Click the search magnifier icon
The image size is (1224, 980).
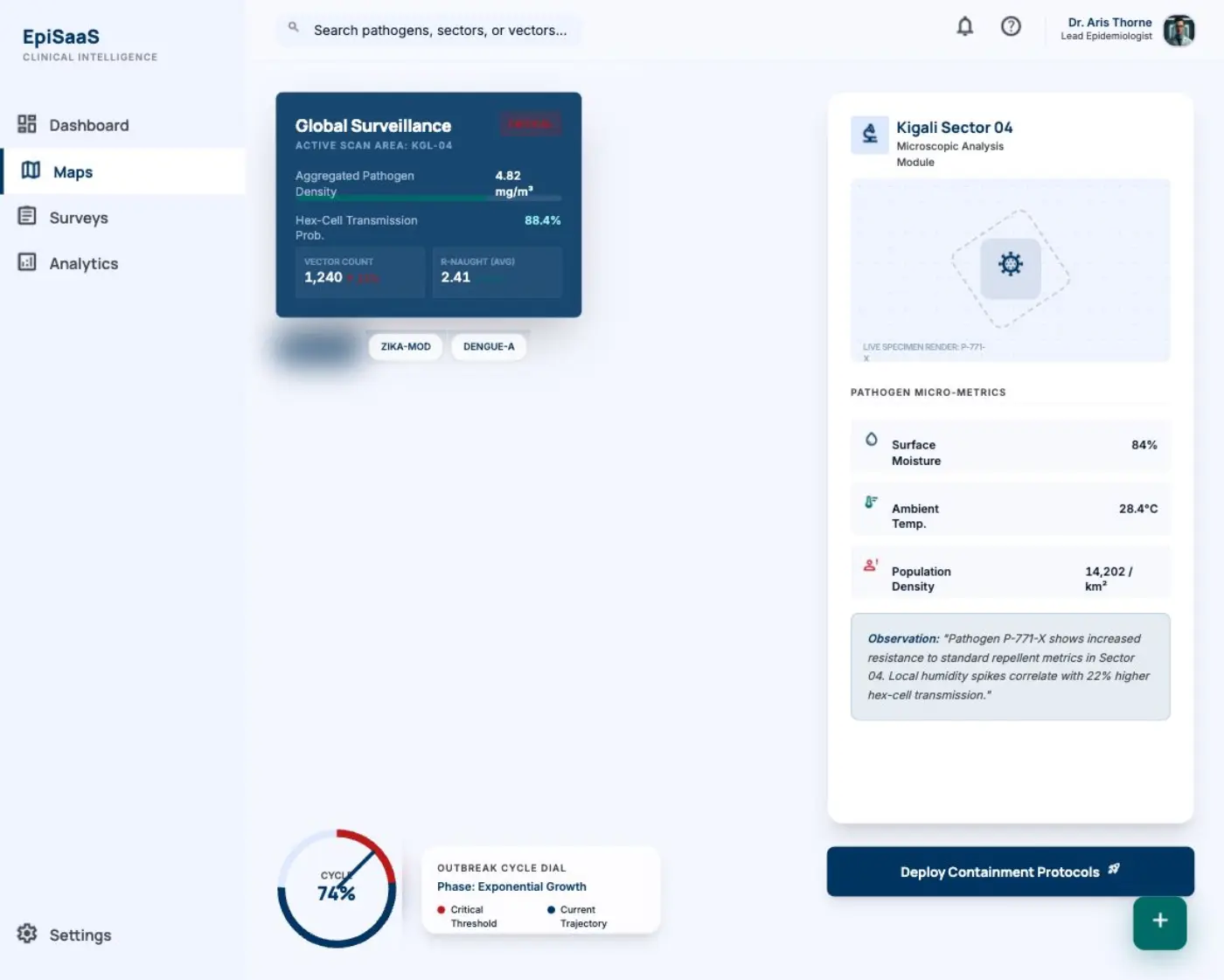pos(294,28)
